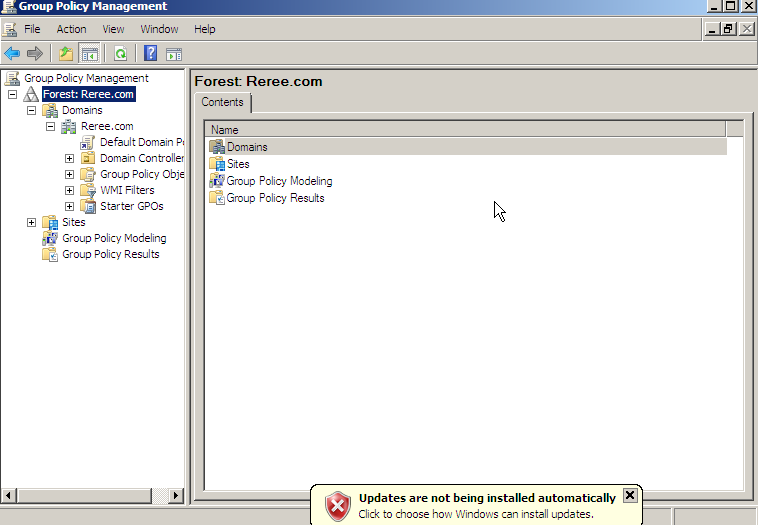Select Domains row in Contents list
The image size is (758, 525).
tap(467, 147)
